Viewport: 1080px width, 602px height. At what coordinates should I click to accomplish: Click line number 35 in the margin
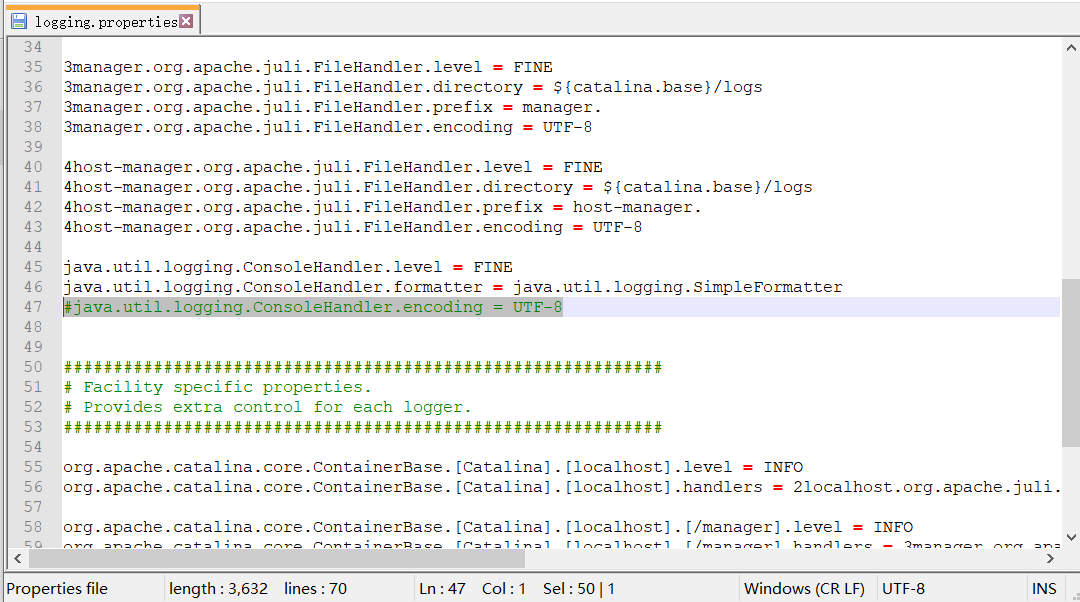point(33,66)
